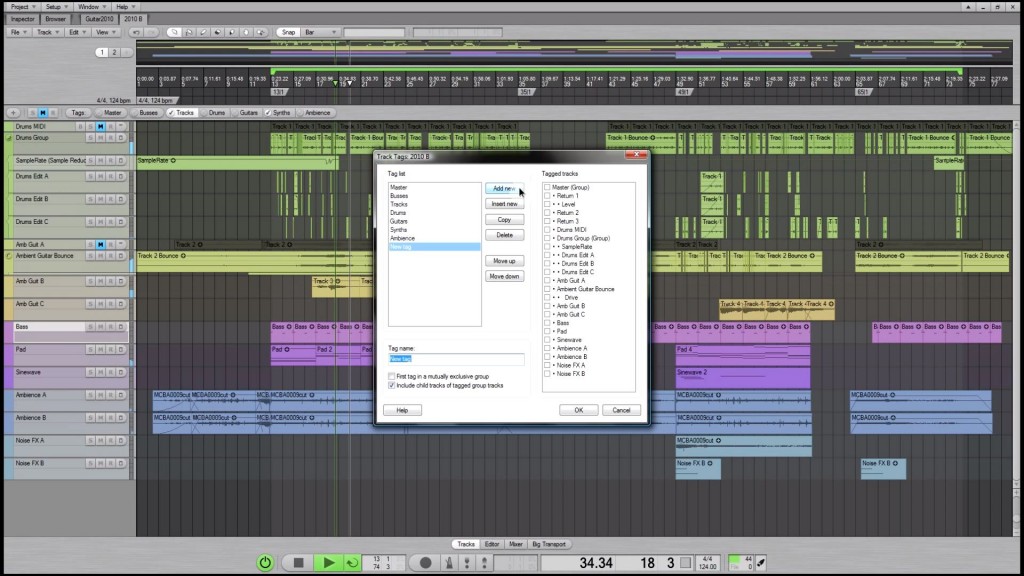Open the Track dropdown menu

[46, 32]
